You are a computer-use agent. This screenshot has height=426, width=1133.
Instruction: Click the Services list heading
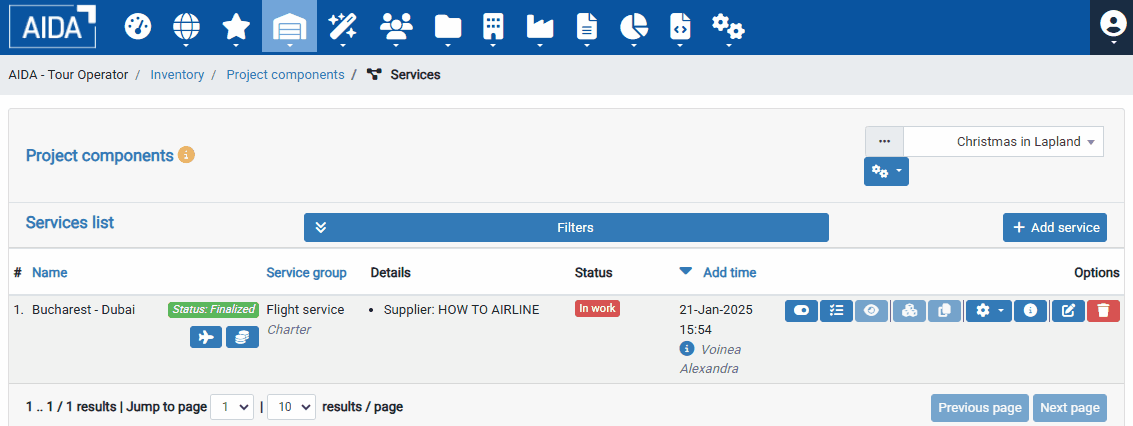(x=70, y=222)
